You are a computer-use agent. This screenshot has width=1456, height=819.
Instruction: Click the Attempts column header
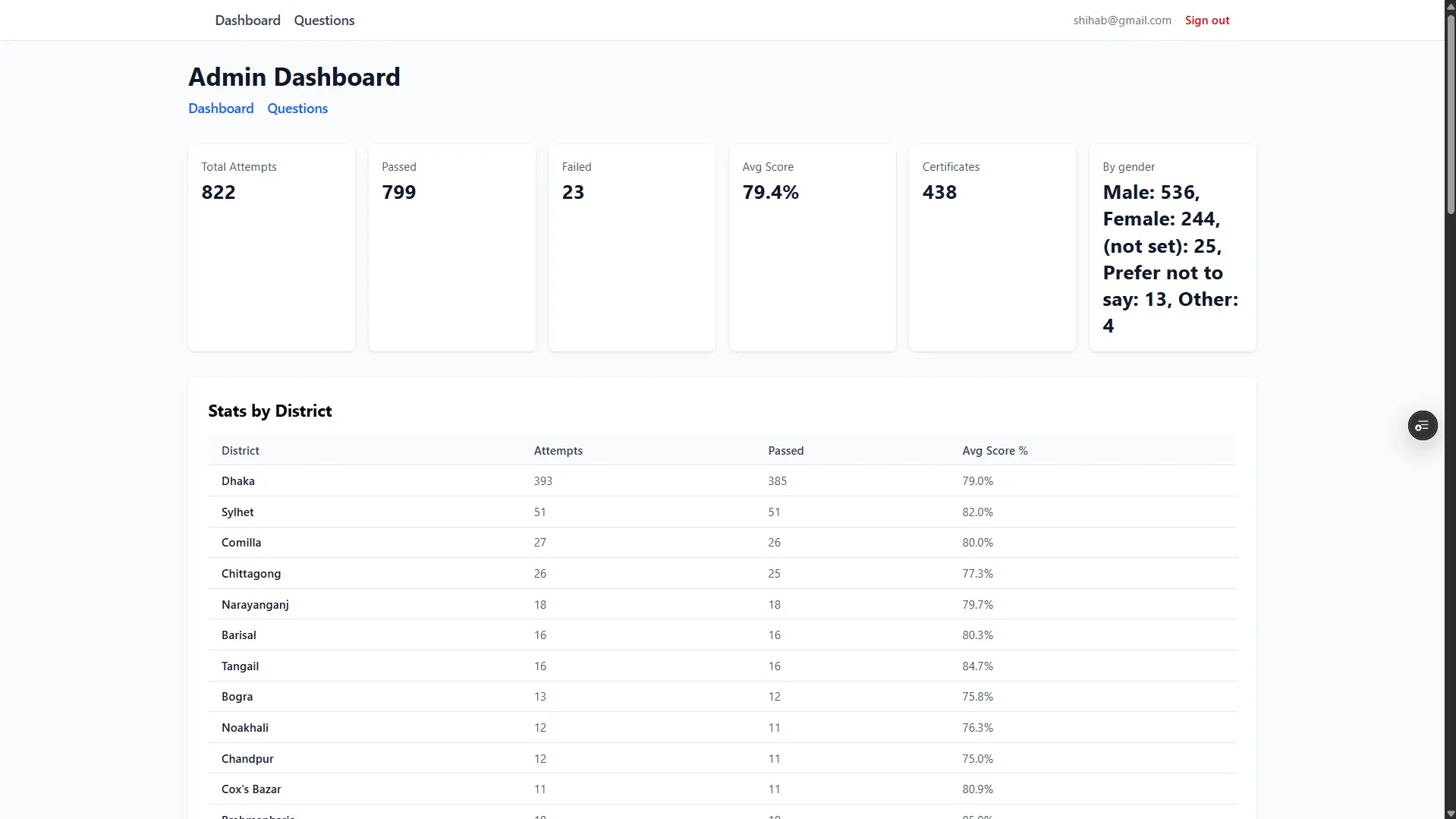click(558, 451)
